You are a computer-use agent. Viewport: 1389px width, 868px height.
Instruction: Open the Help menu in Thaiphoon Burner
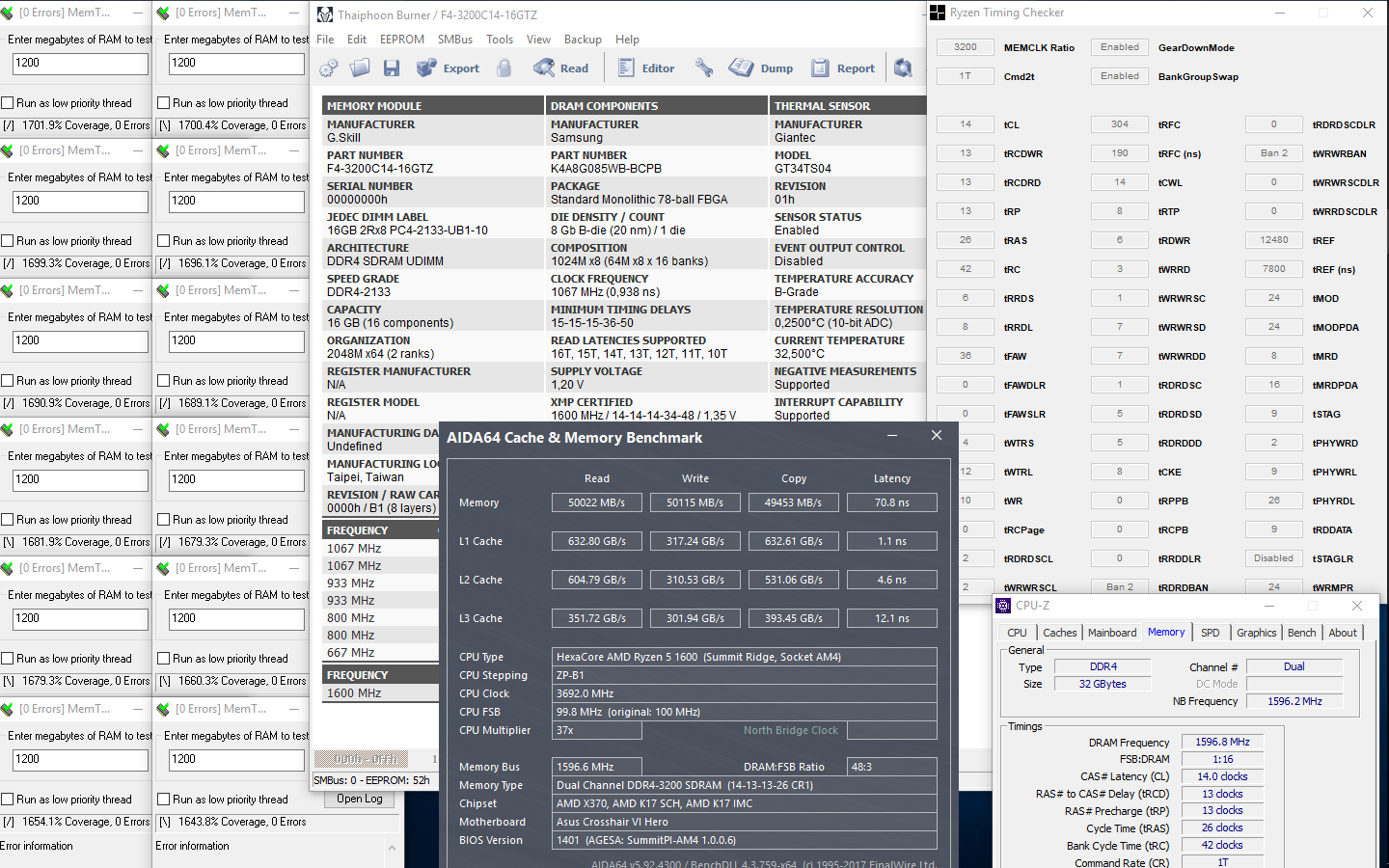pyautogui.click(x=627, y=40)
